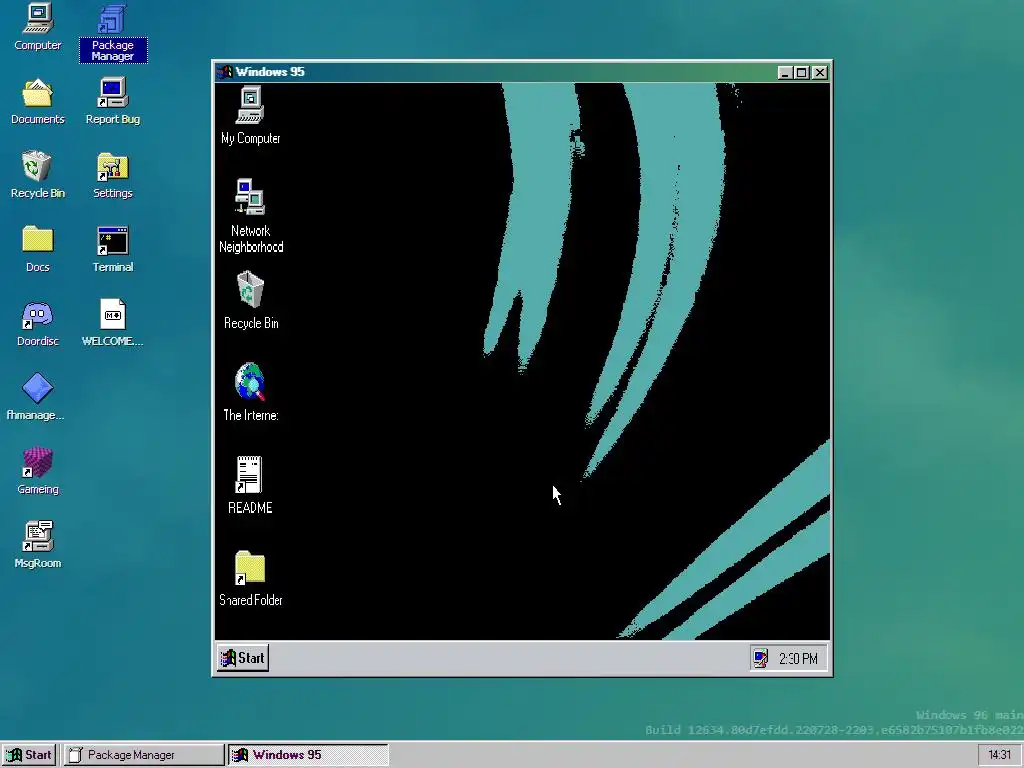Screen dimensions: 1024x768
Task: Open the inner Windows 95 Start button
Action: [243, 658]
